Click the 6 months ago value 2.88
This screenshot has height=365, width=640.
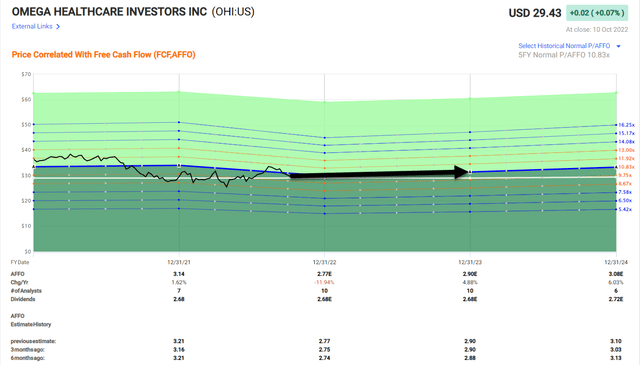470,358
